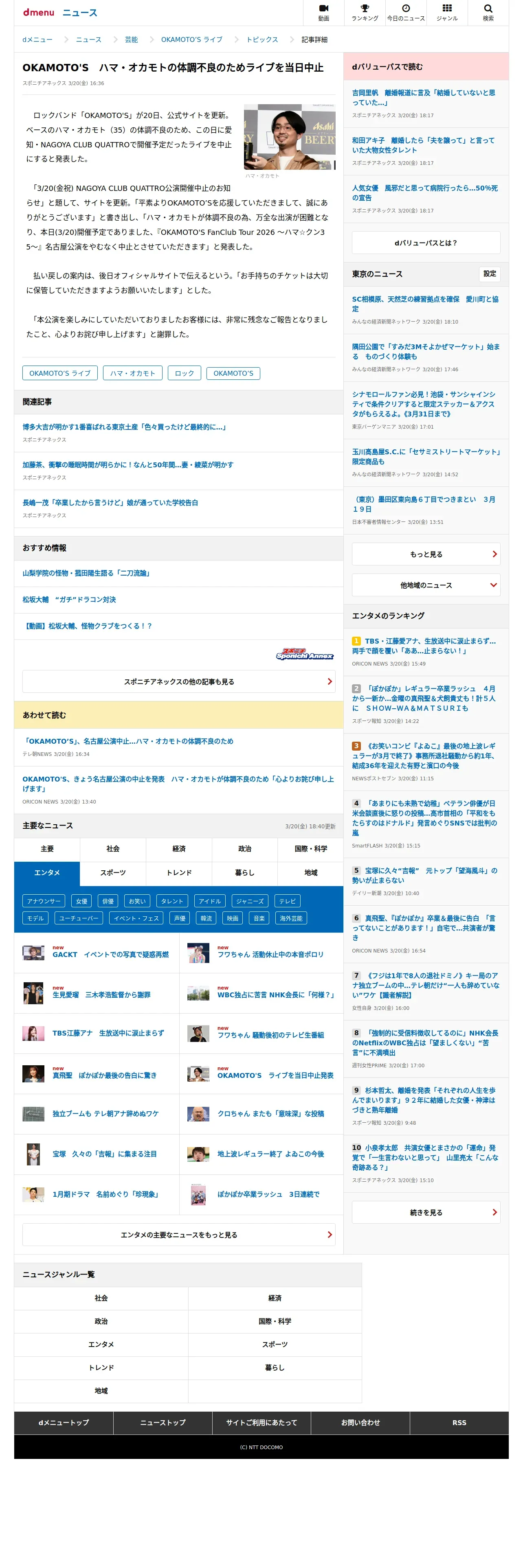Image resolution: width=523 pixels, height=1568 pixels.
Task: Open the RSS footer link
Action: pos(459,1423)
